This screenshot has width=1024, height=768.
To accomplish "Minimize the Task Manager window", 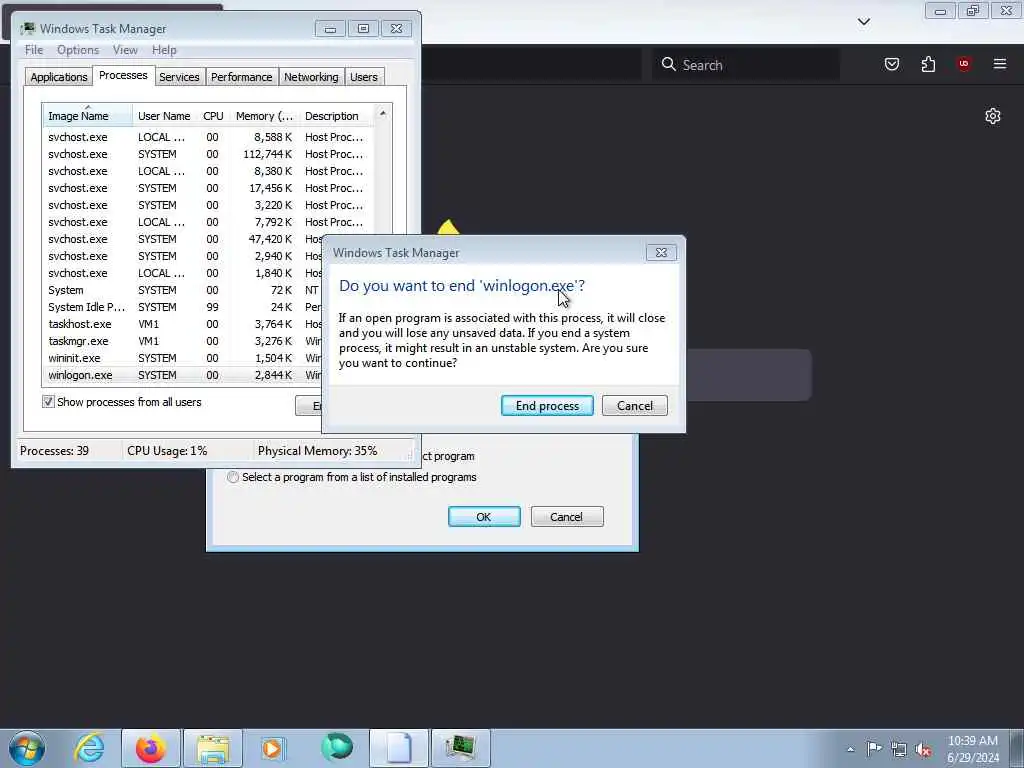I will point(330,29).
